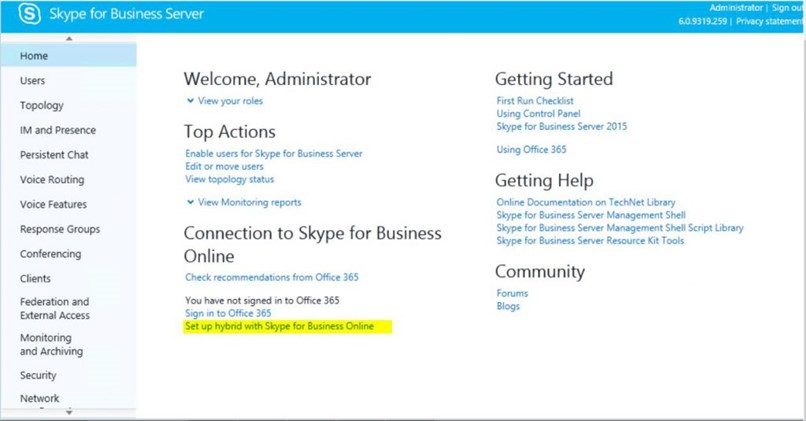This screenshot has width=806, height=421.
Task: Open the Privacy statement link
Action: coord(770,21)
